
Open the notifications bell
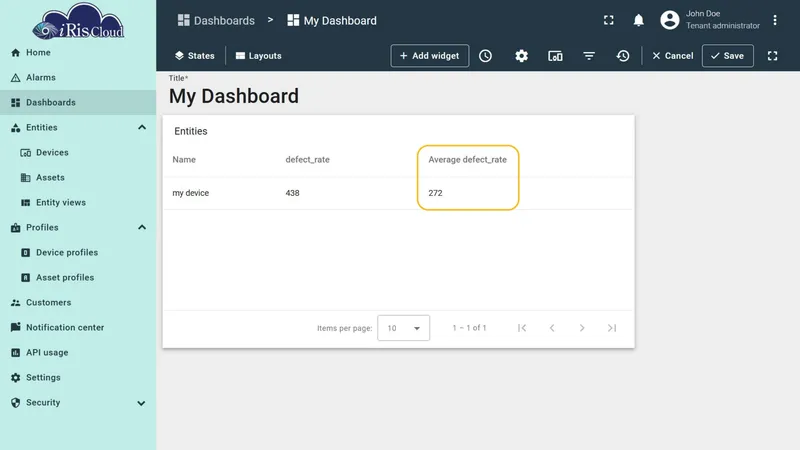[638, 20]
